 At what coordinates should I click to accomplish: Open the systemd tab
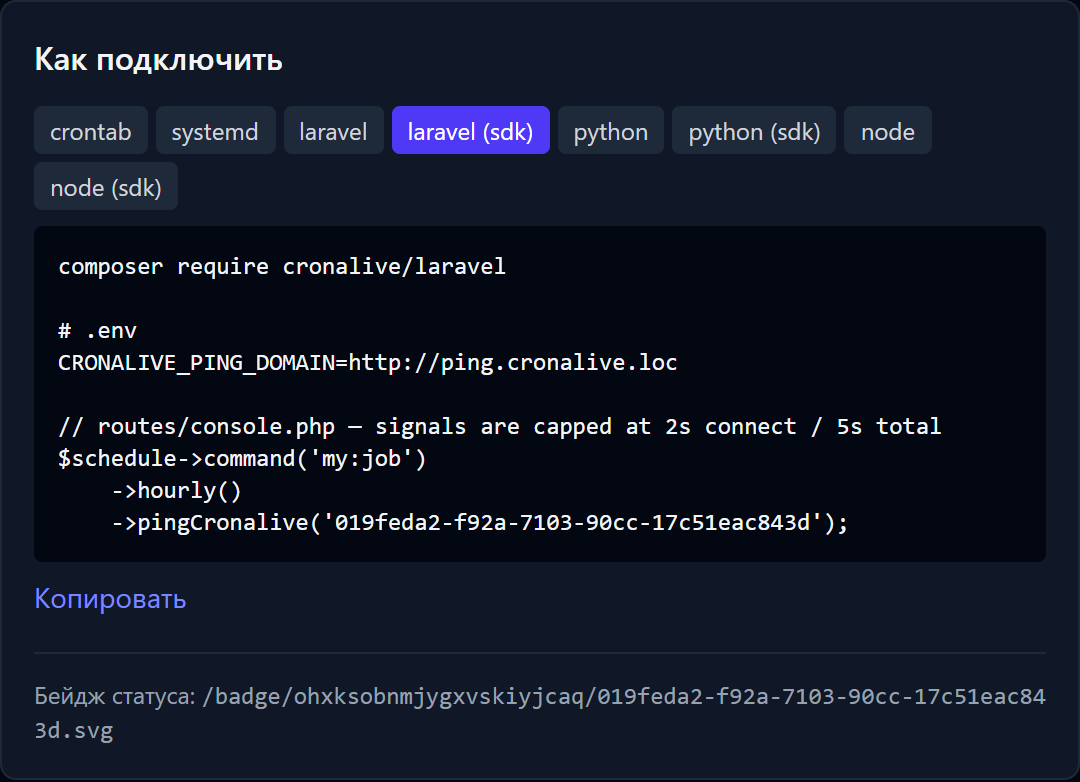[215, 130]
